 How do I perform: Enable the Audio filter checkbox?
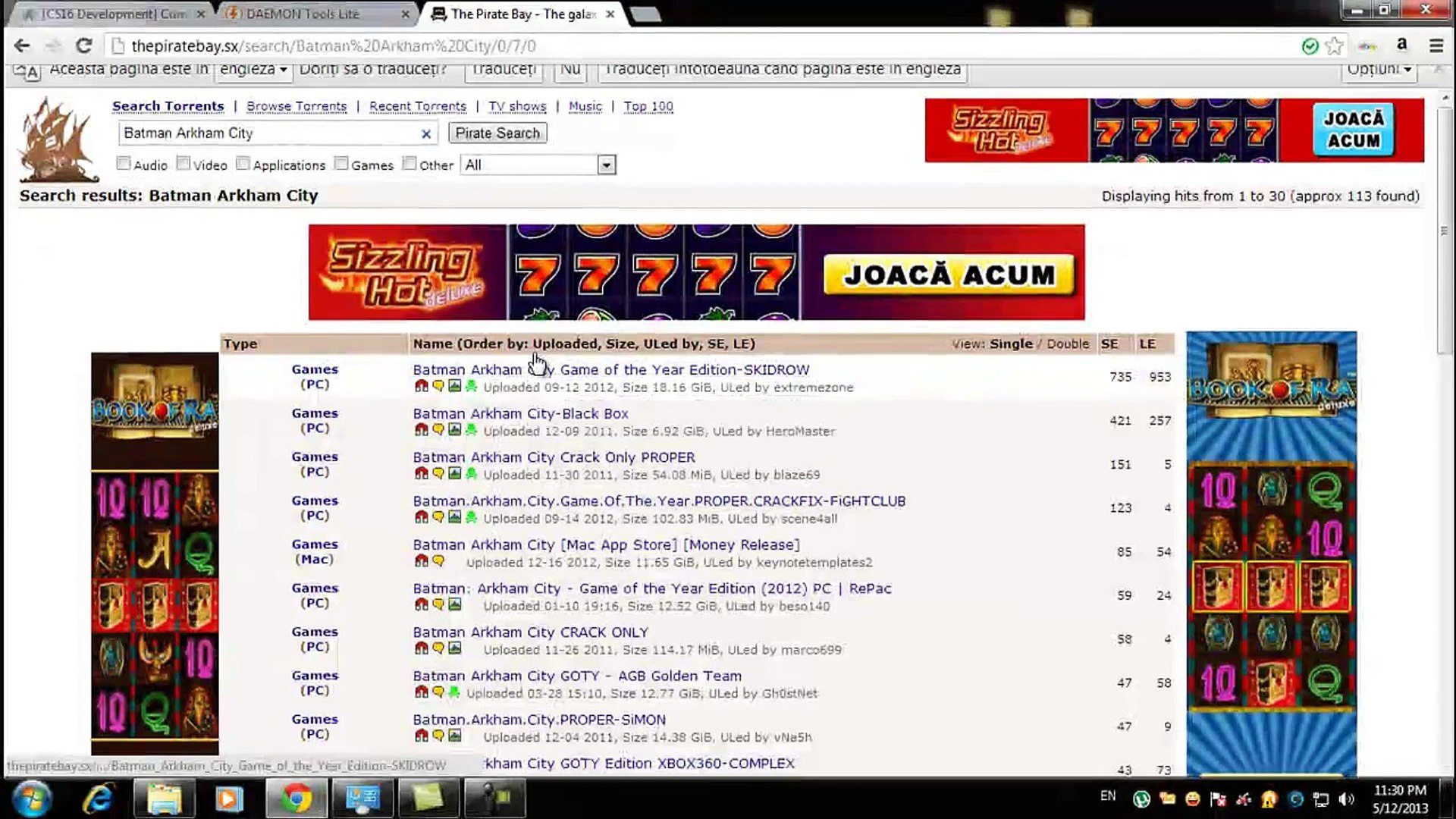[x=124, y=164]
